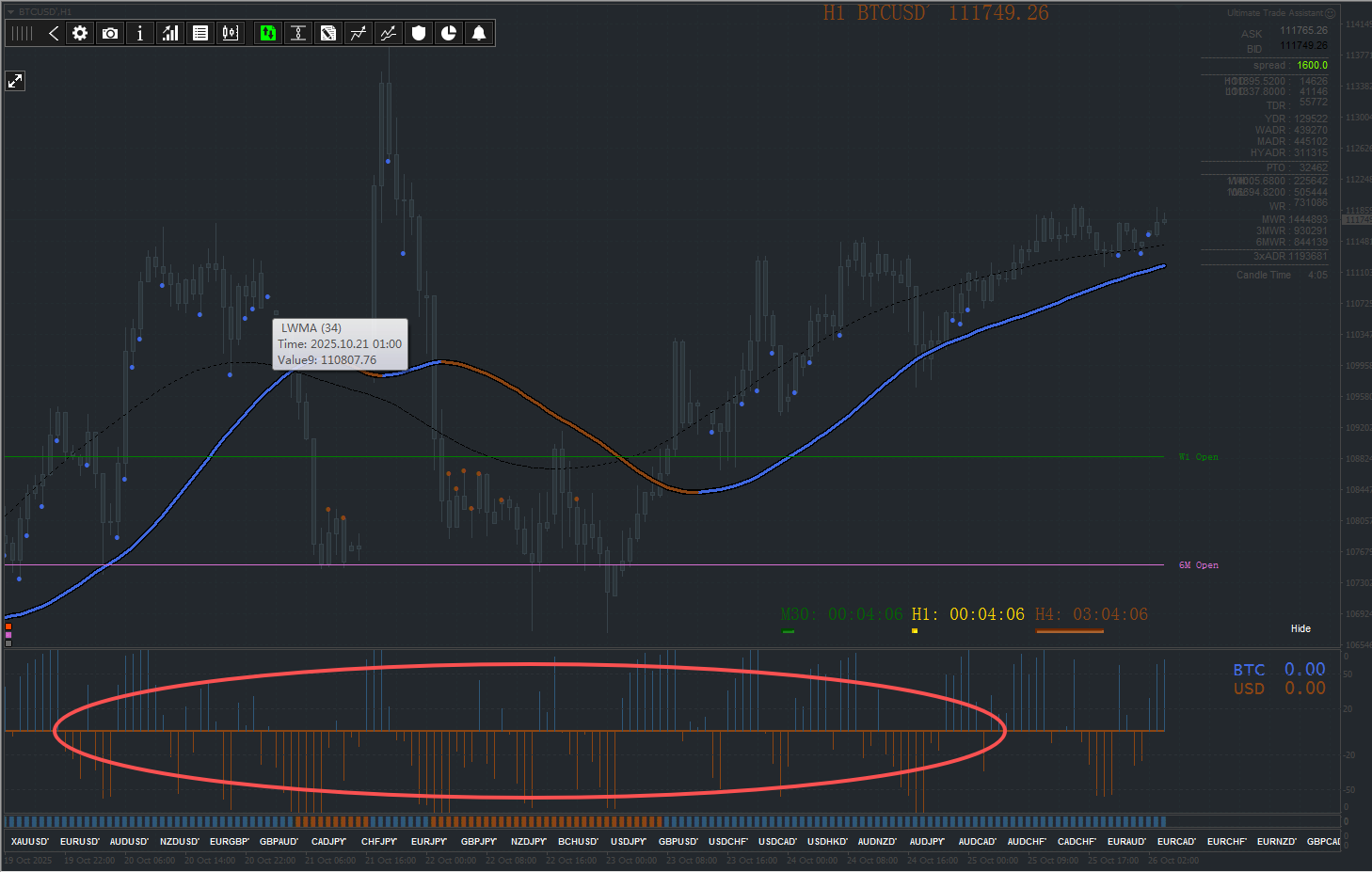
Task: Toggle the chart expand arrows icon
Action: (x=15, y=81)
